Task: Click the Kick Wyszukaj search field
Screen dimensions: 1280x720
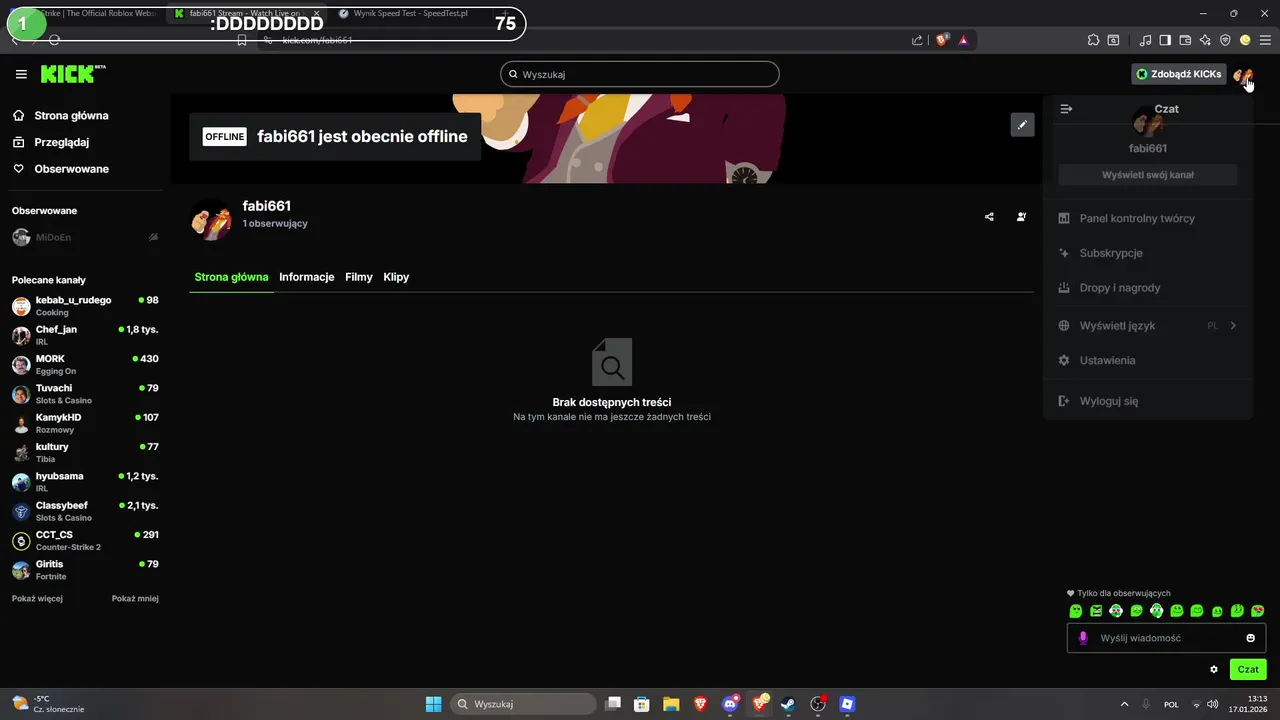Action: (640, 74)
